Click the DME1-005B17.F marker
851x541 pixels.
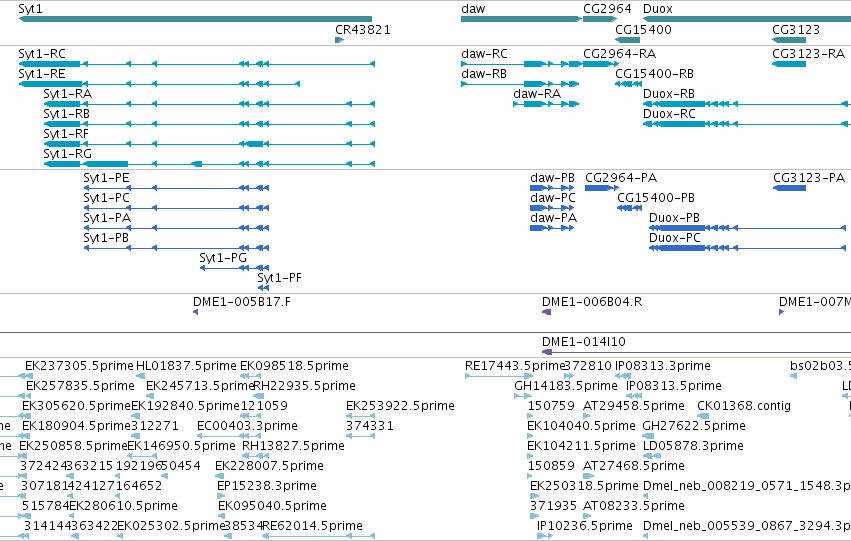point(195,312)
